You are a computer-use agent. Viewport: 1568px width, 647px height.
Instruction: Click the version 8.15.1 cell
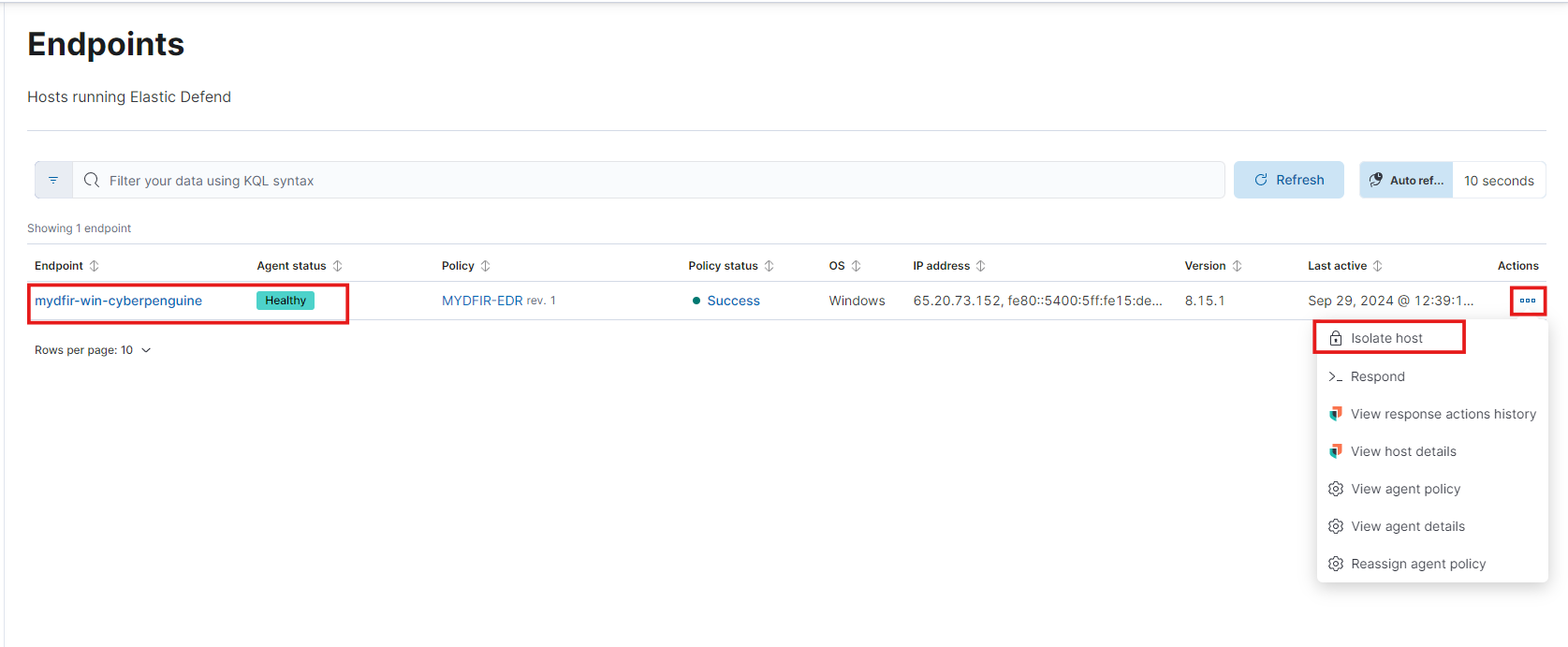click(x=1205, y=301)
